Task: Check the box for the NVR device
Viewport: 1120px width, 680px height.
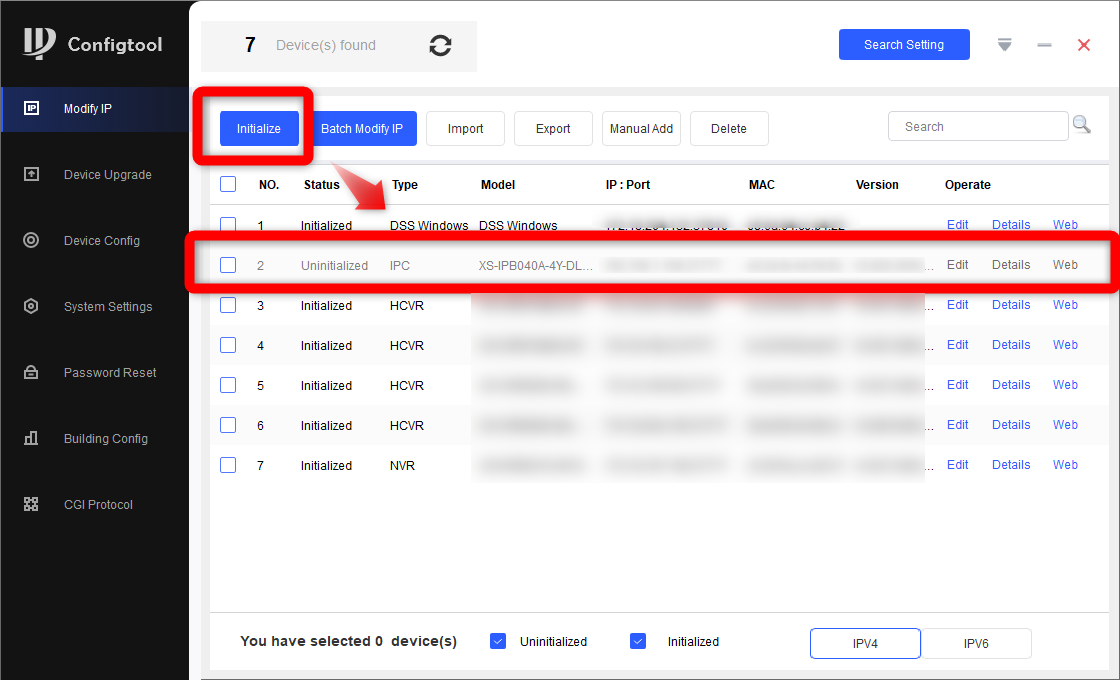Action: 228,465
